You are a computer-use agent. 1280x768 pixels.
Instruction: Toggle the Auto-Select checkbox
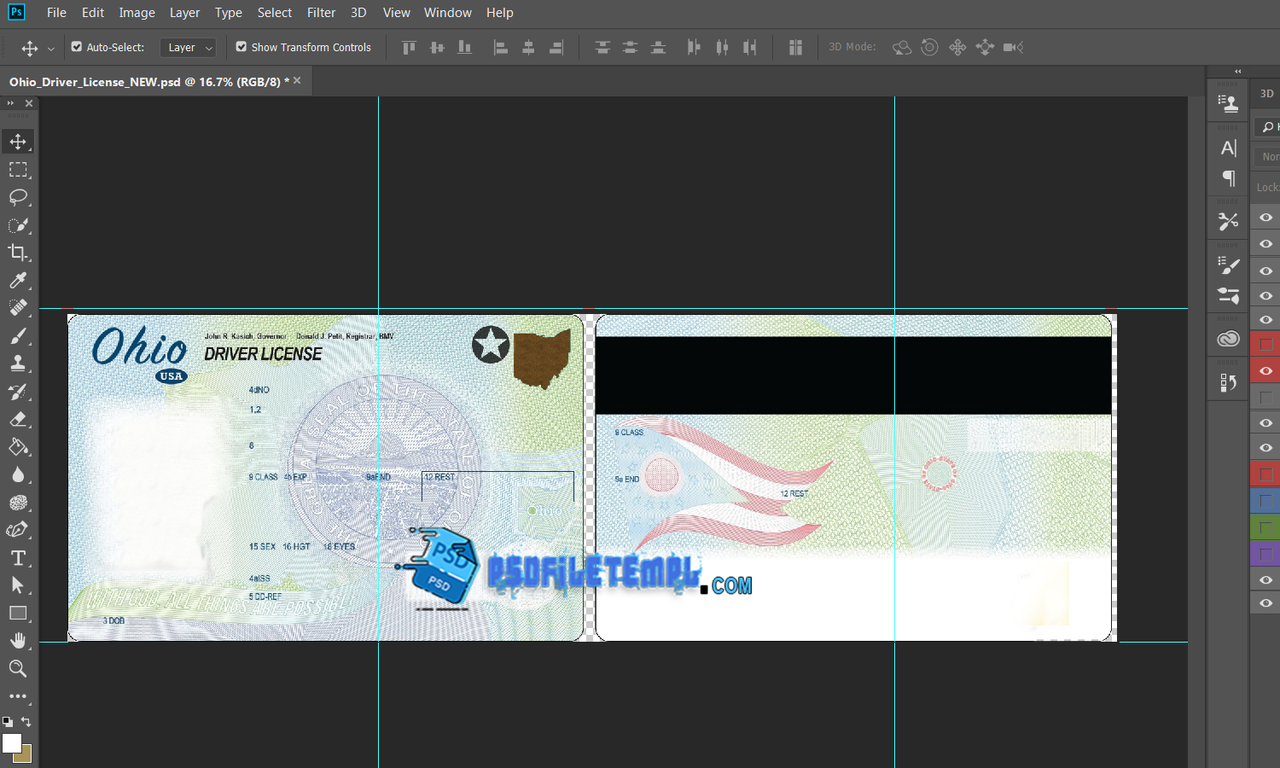point(76,47)
